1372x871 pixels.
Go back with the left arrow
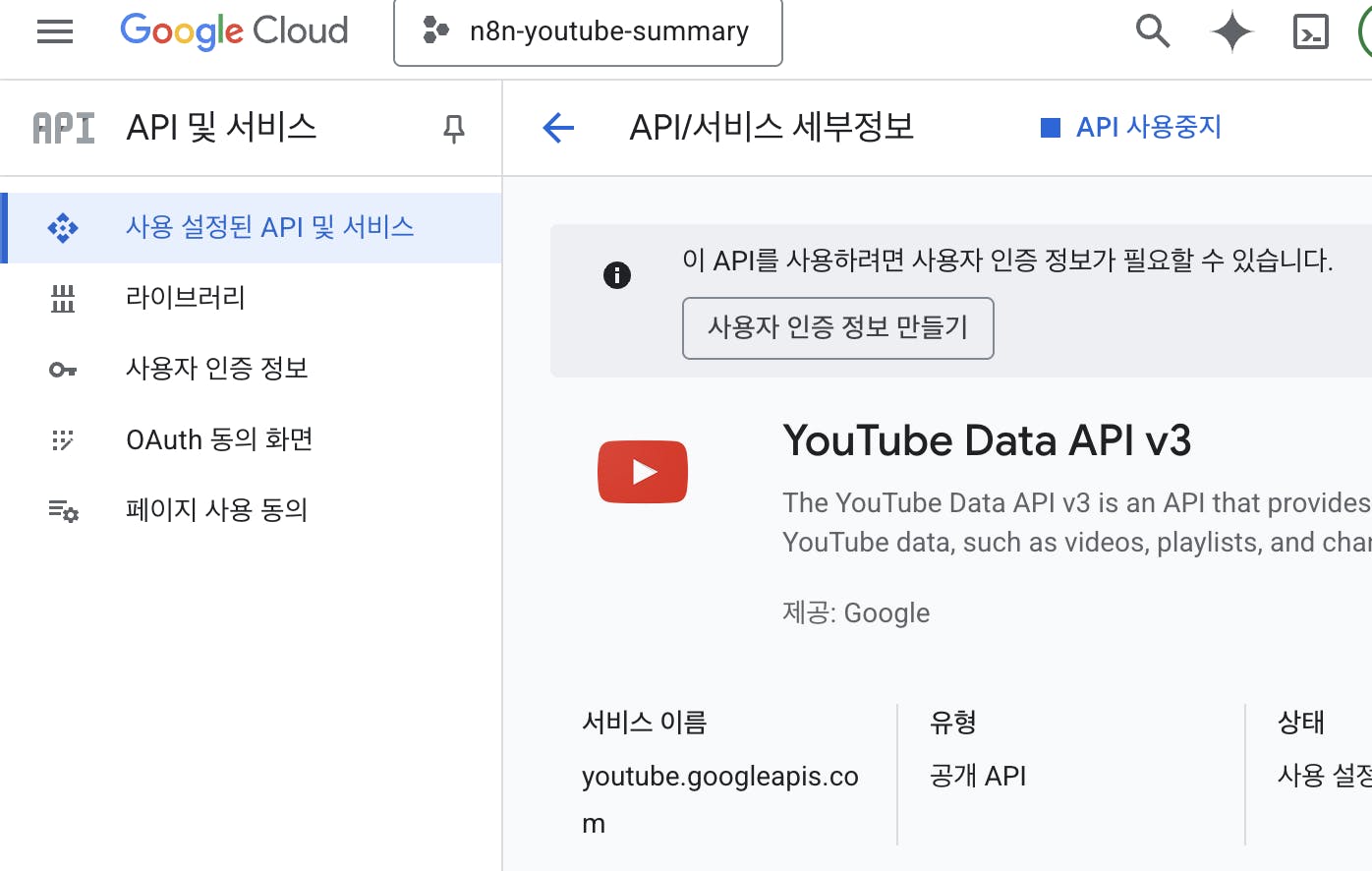(x=558, y=128)
